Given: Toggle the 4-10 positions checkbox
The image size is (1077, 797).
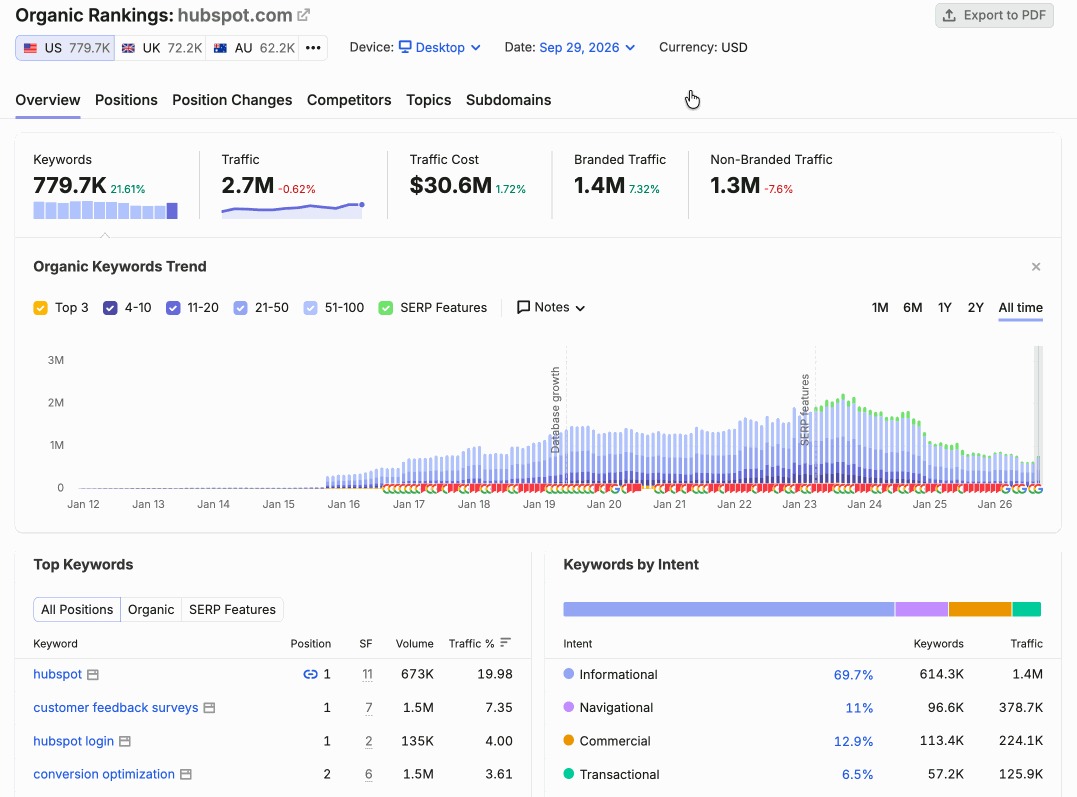Looking at the screenshot, I should [x=110, y=308].
